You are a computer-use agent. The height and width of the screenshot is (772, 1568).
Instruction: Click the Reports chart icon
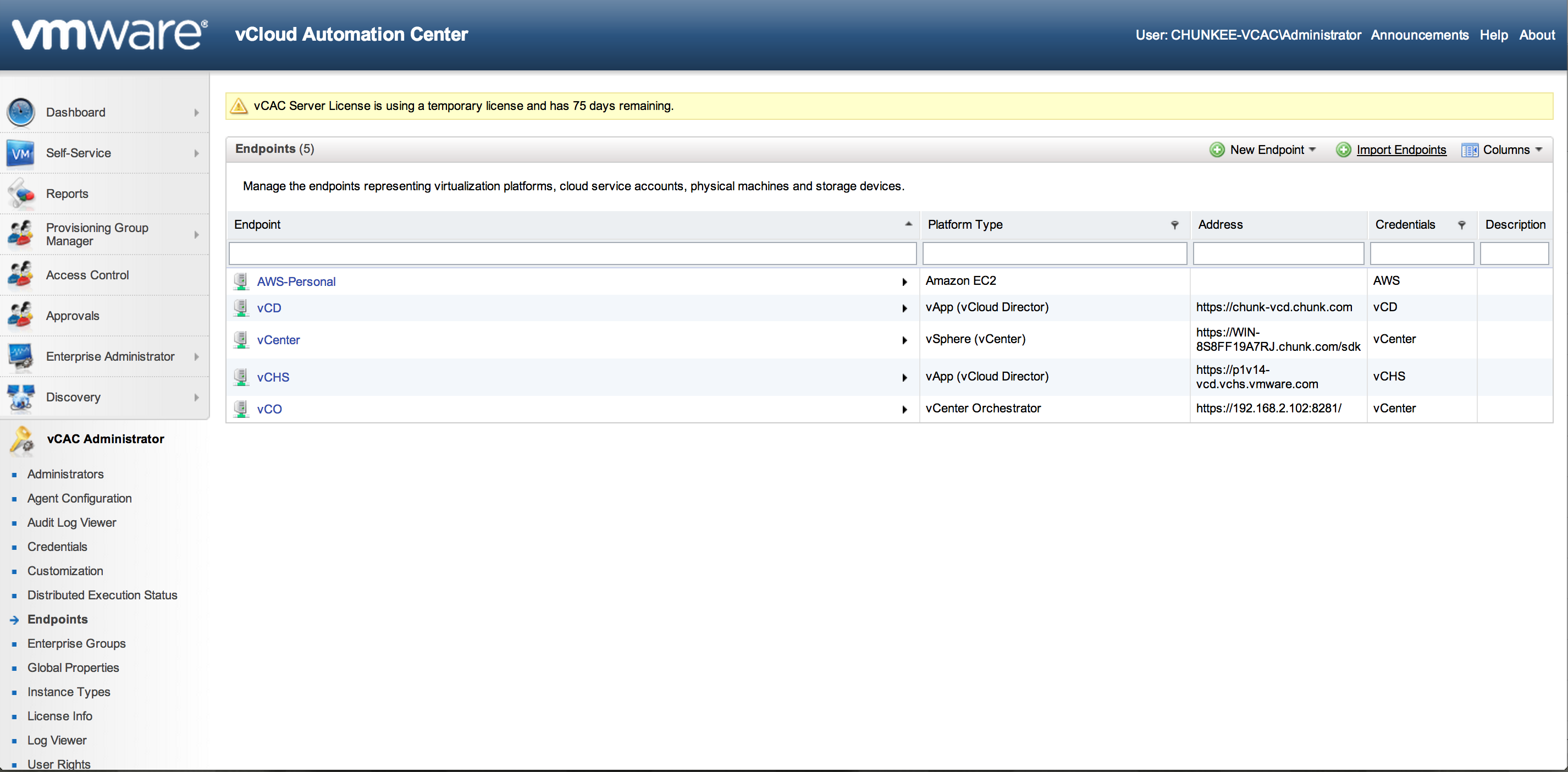21,194
